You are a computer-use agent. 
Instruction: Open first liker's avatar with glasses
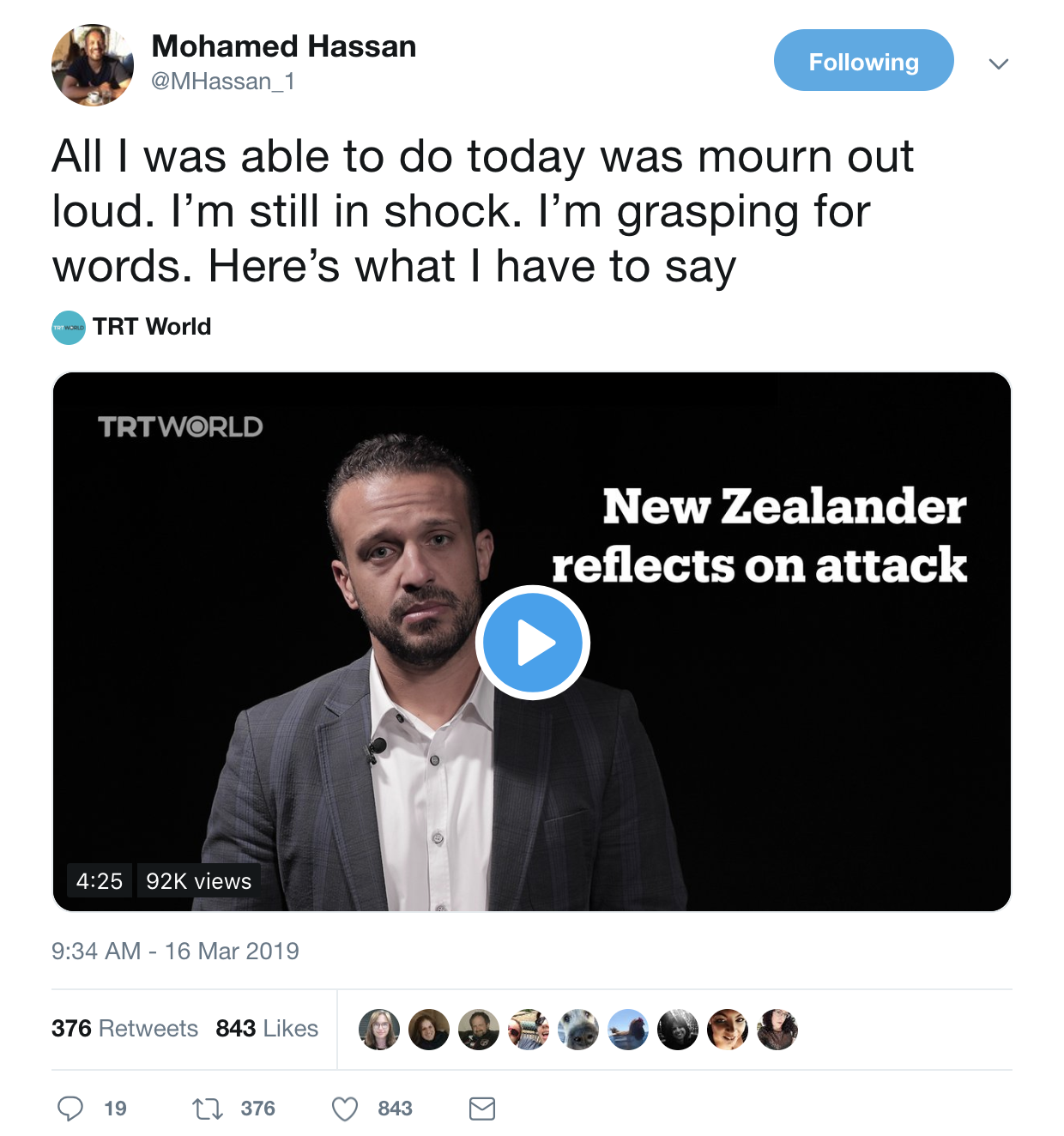(x=379, y=1029)
